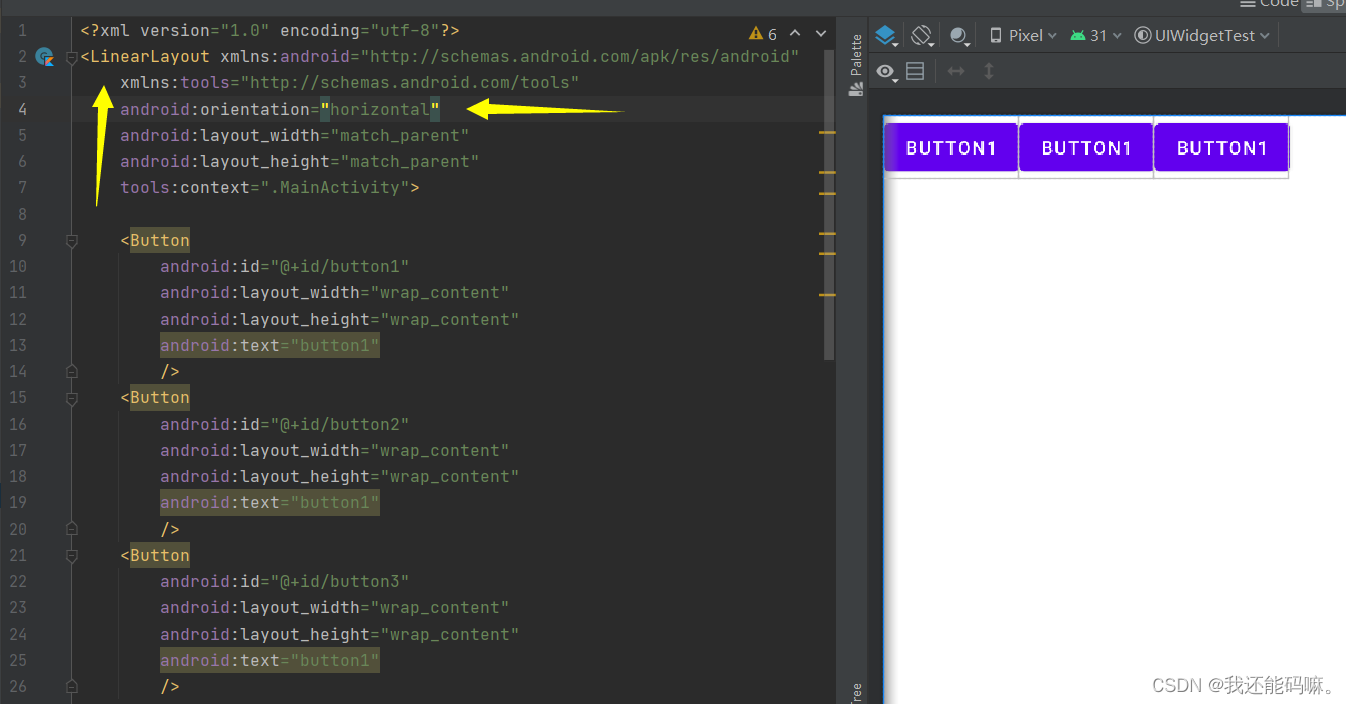Click the editor vertical scrollbar thumb
This screenshot has width=1346, height=704.
[829, 205]
